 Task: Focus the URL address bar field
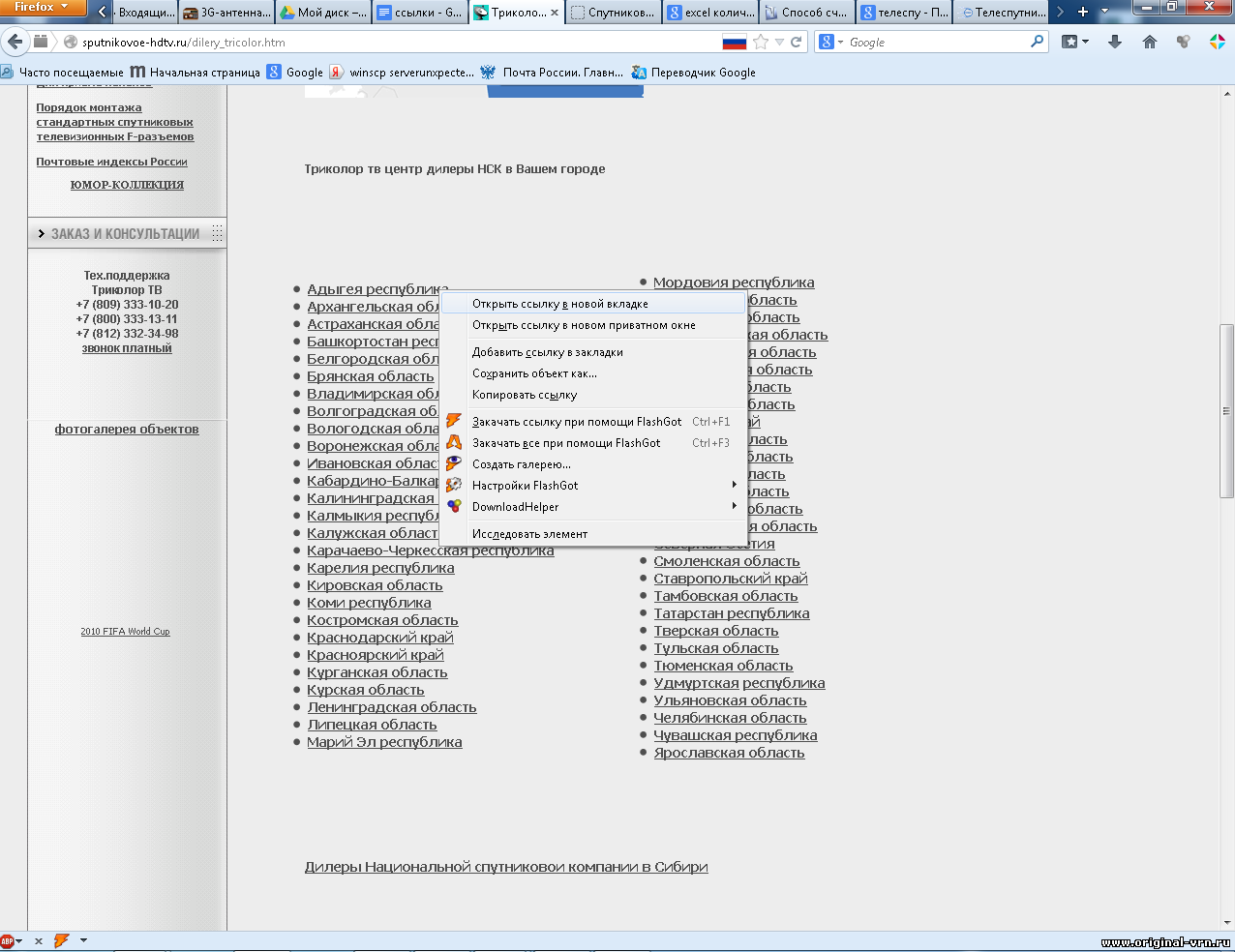point(397,43)
